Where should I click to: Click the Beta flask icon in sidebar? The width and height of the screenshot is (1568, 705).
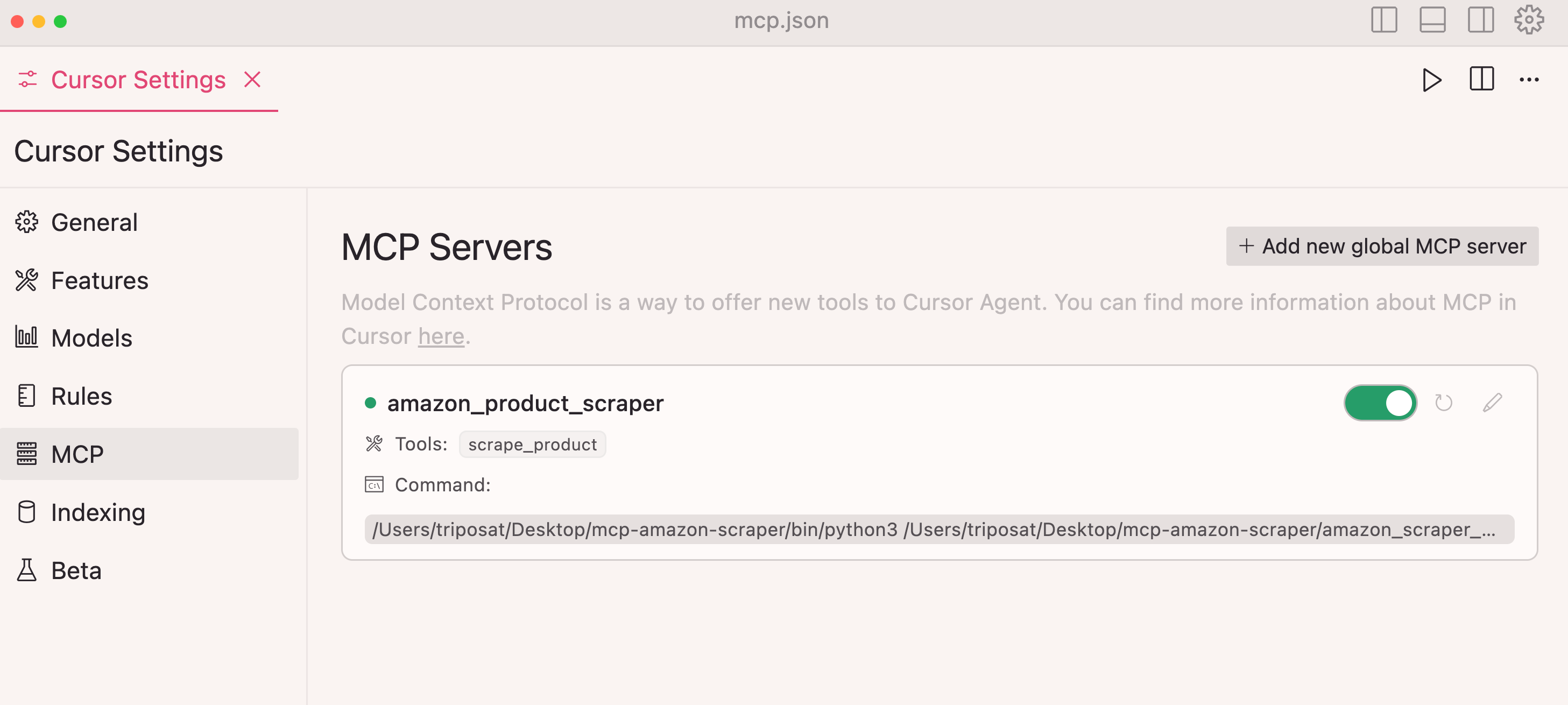click(26, 570)
